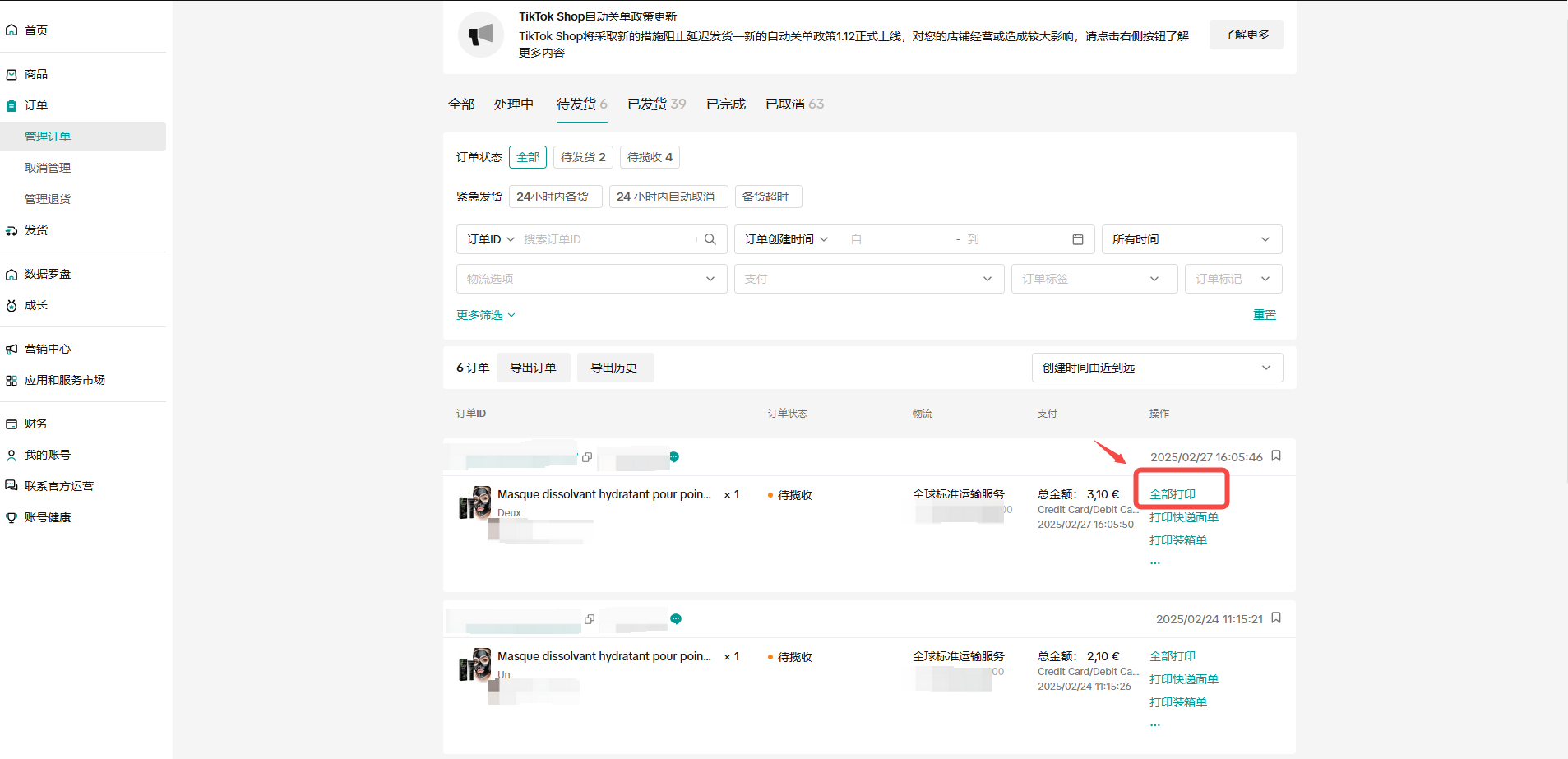Click the 搜索订单ID input field
Image resolution: width=1568 pixels, height=759 pixels.
coord(608,239)
